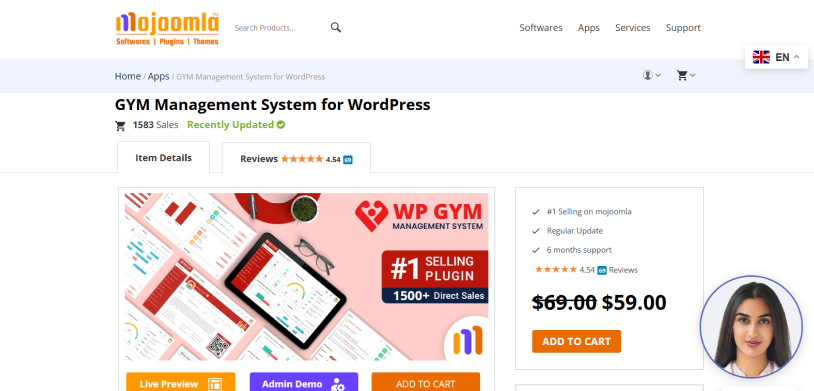
Task: Open the Softwares menu
Action: pyautogui.click(x=541, y=28)
